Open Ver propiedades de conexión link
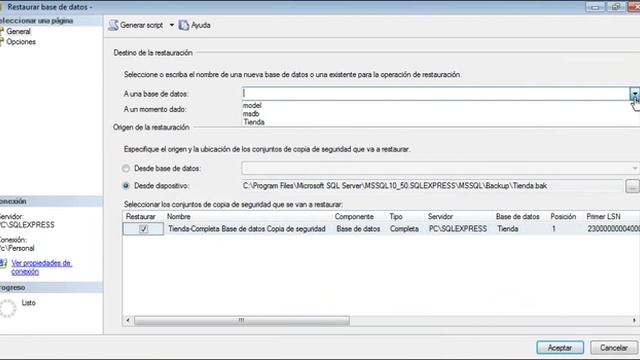The width and height of the screenshot is (640, 360). pyautogui.click(x=41, y=267)
